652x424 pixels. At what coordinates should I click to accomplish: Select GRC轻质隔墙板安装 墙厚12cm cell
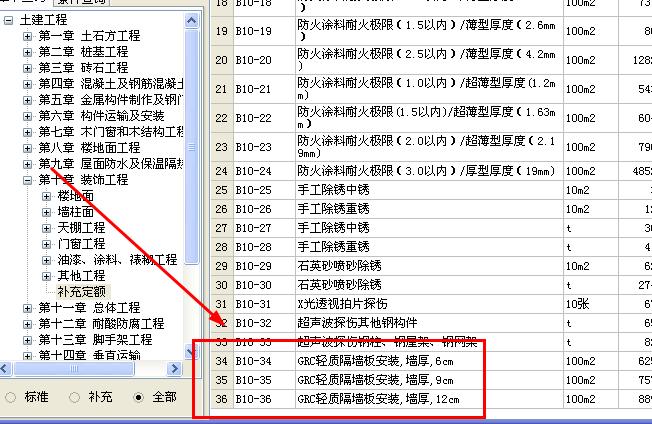(429, 399)
